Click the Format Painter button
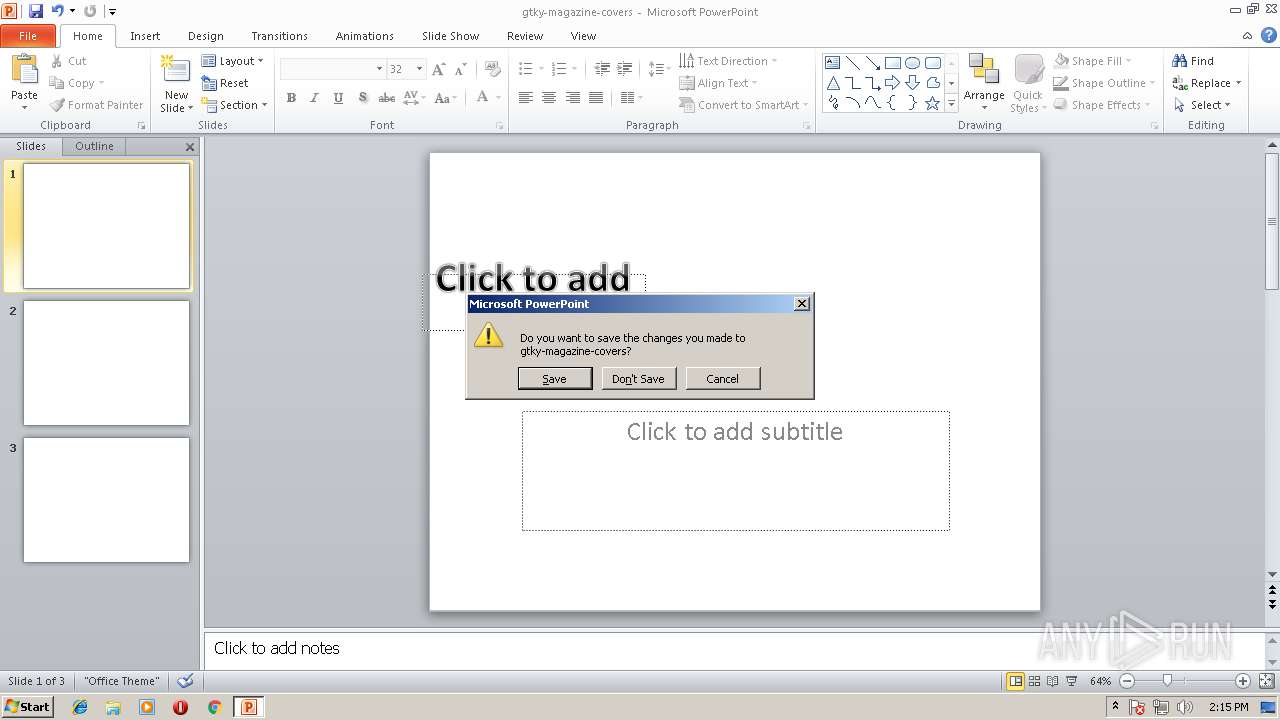The height and width of the screenshot is (720, 1280). tap(97, 105)
